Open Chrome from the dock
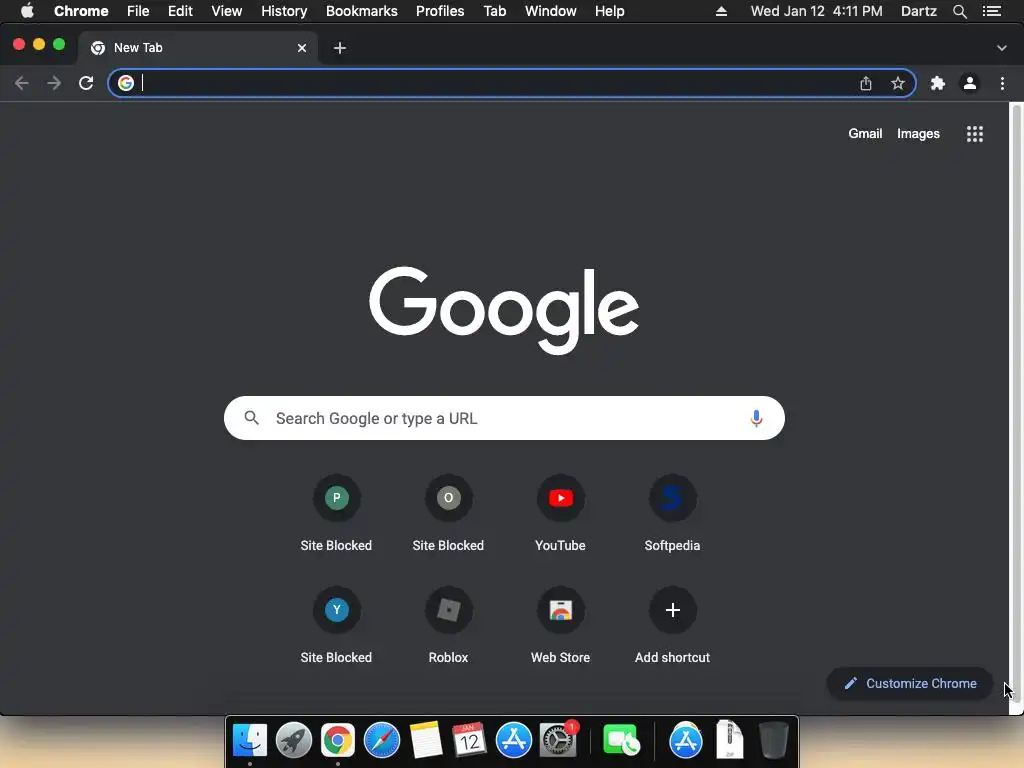The width and height of the screenshot is (1024, 768). coord(338,740)
